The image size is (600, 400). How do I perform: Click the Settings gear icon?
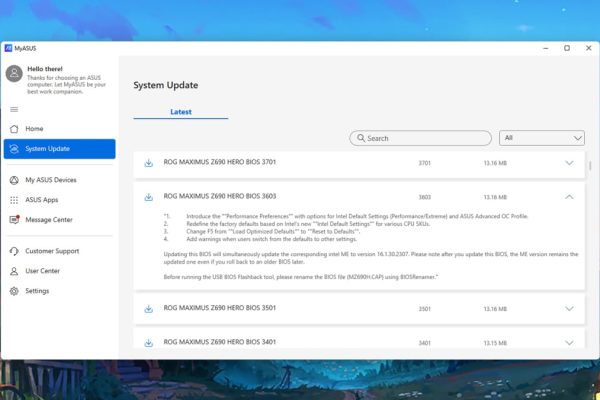(14, 291)
